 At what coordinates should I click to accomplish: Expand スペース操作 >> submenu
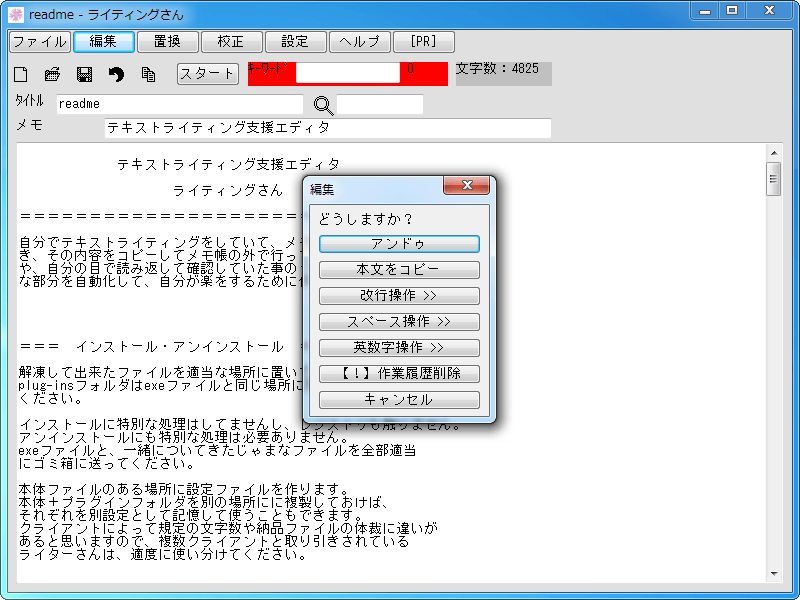399,322
